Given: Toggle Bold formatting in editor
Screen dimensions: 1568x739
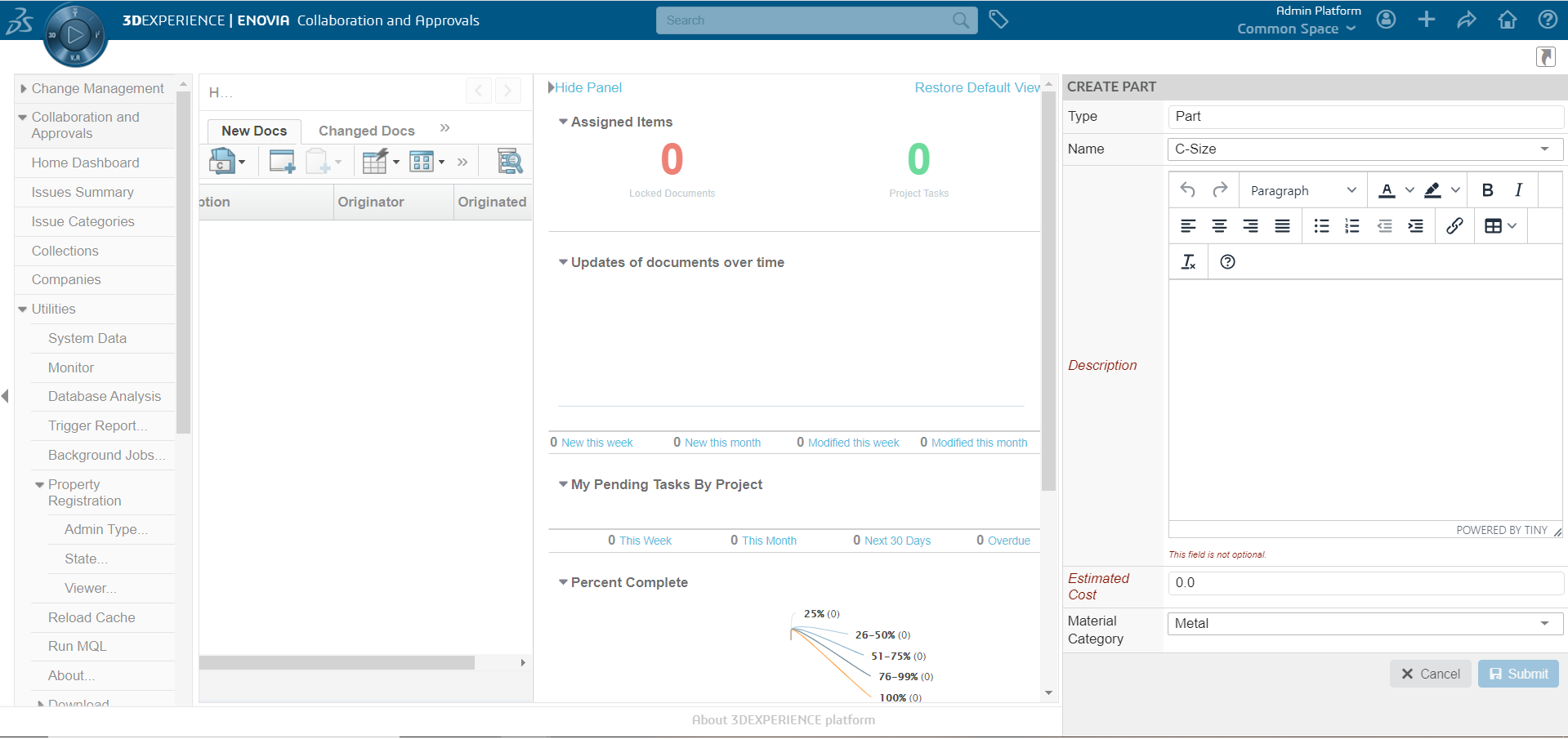Looking at the screenshot, I should (x=1487, y=190).
